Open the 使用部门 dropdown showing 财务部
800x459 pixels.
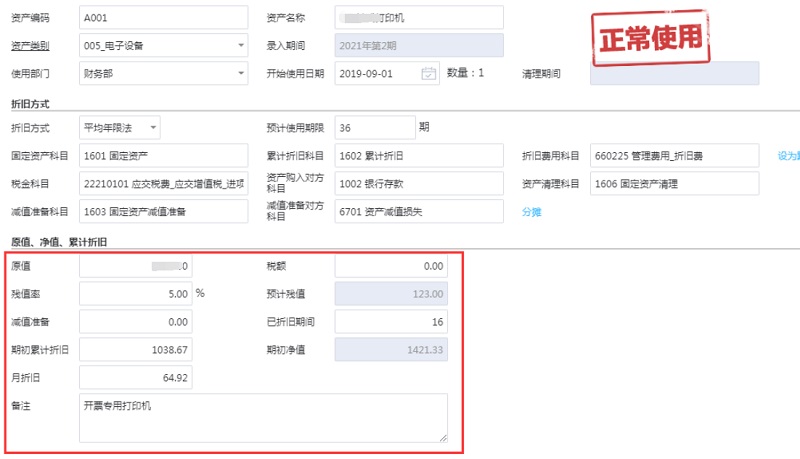241,73
